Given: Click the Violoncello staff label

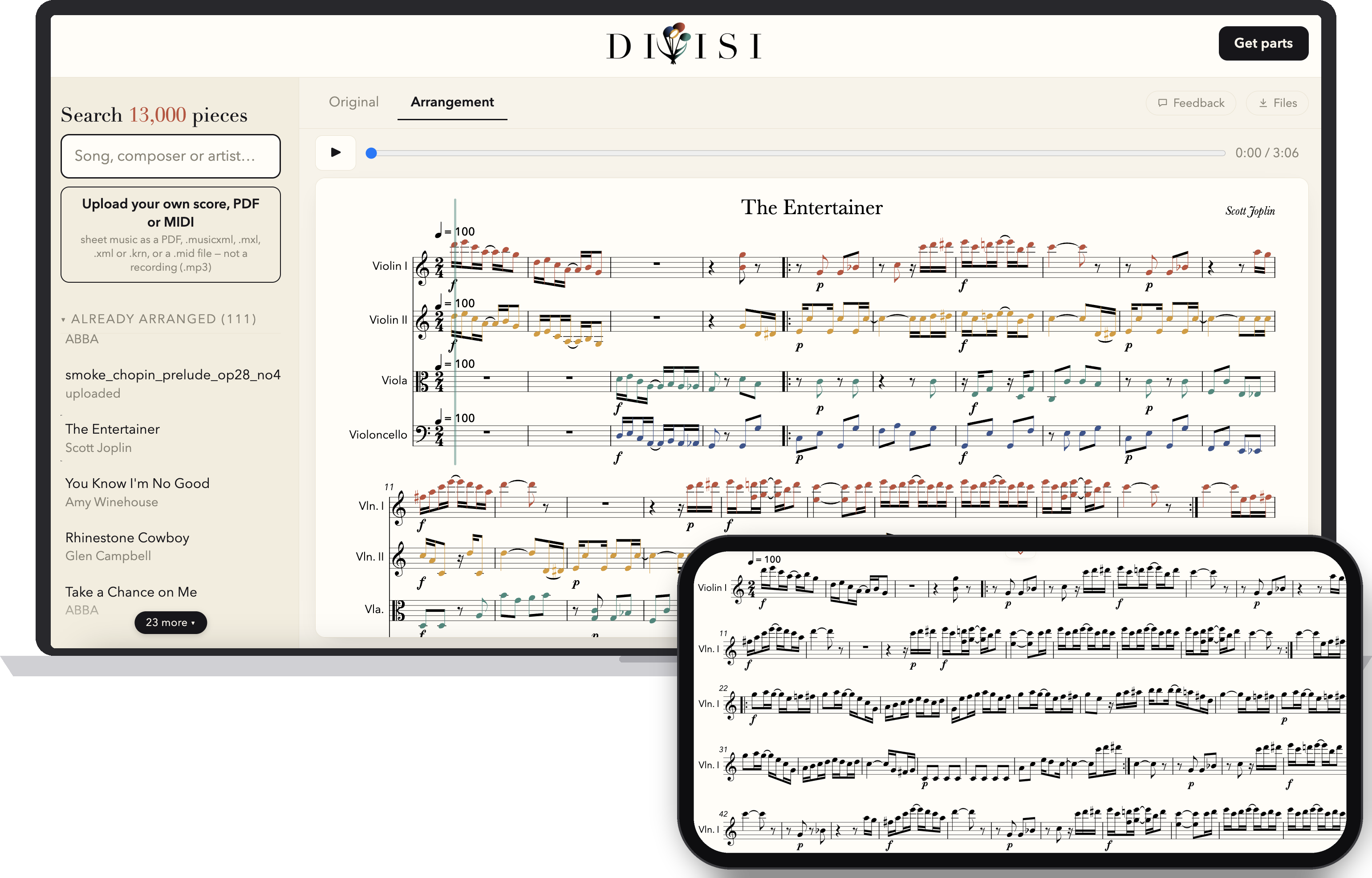Looking at the screenshot, I should (378, 435).
